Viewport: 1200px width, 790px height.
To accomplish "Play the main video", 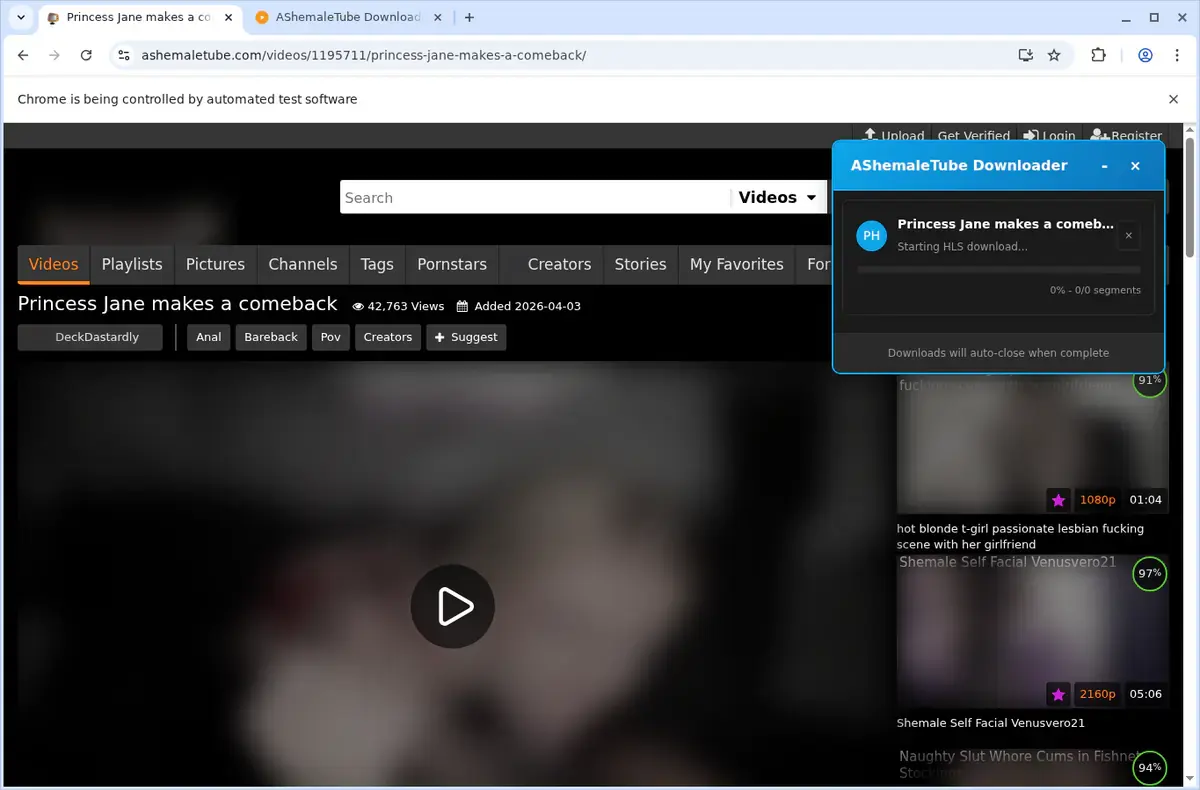I will click(453, 606).
